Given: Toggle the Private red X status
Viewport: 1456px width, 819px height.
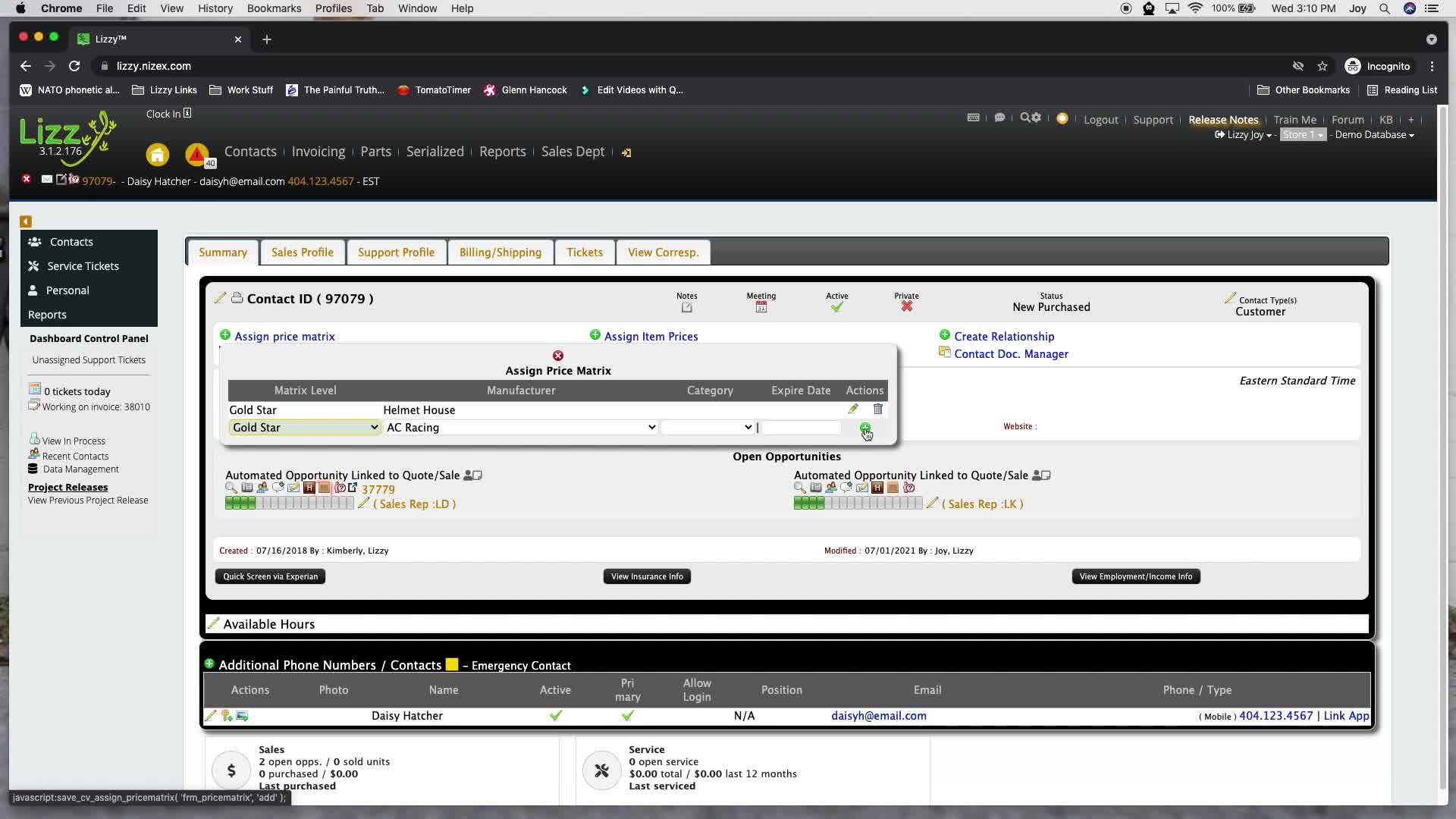Looking at the screenshot, I should tap(906, 307).
